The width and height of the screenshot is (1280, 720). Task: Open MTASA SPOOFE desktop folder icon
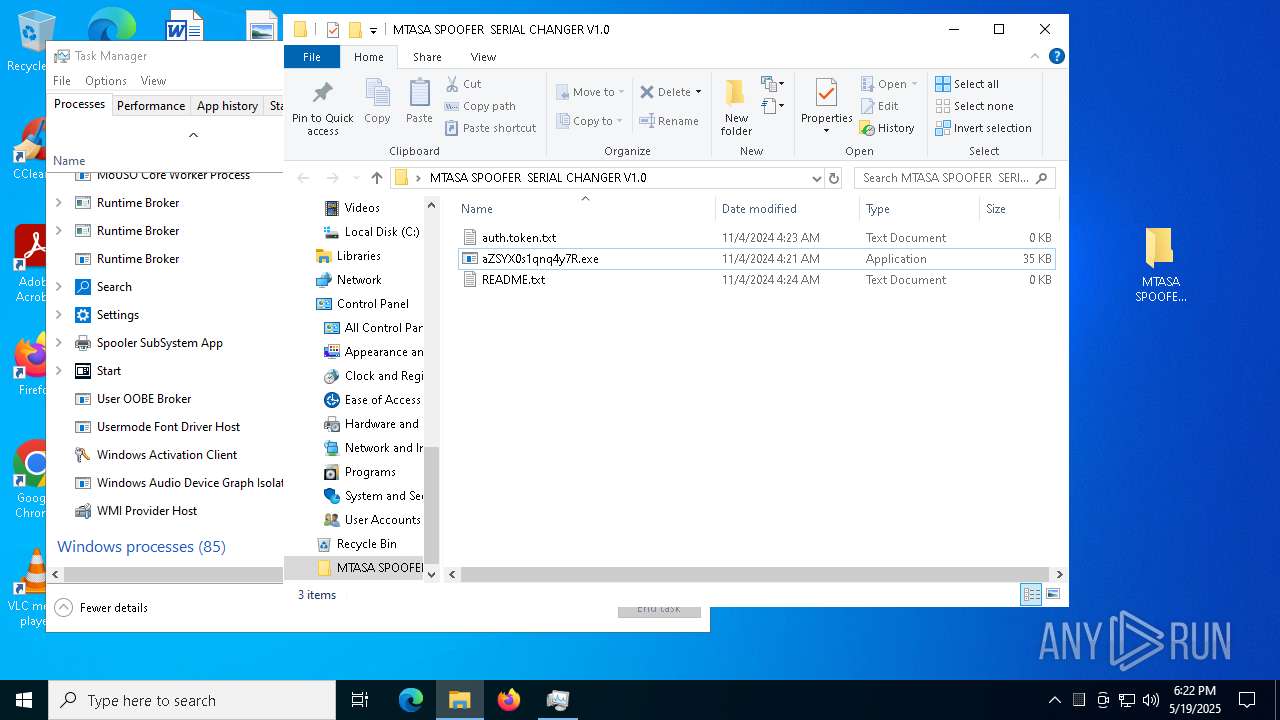coord(1160,265)
